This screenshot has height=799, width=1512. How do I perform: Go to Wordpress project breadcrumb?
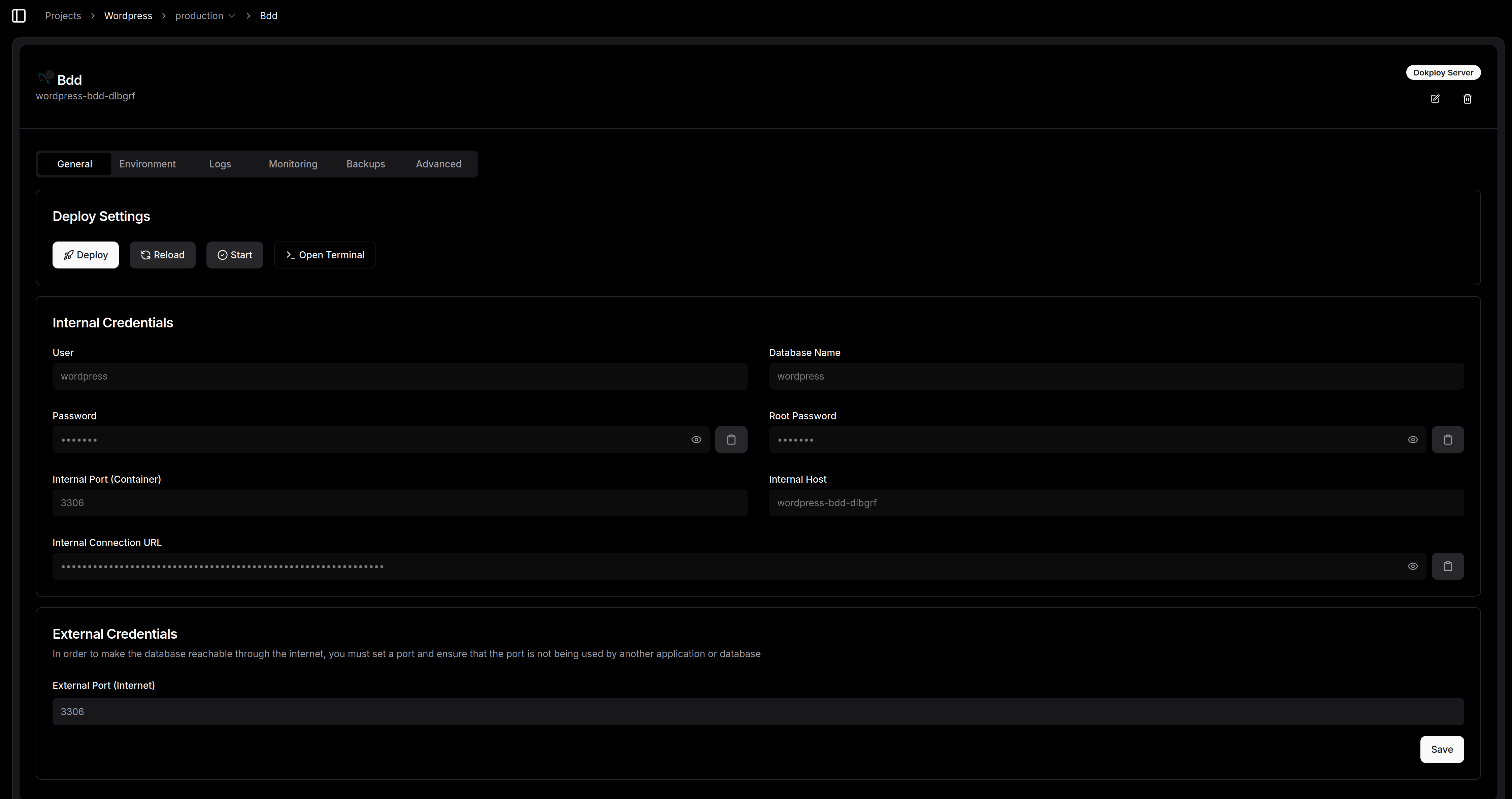pyautogui.click(x=128, y=16)
